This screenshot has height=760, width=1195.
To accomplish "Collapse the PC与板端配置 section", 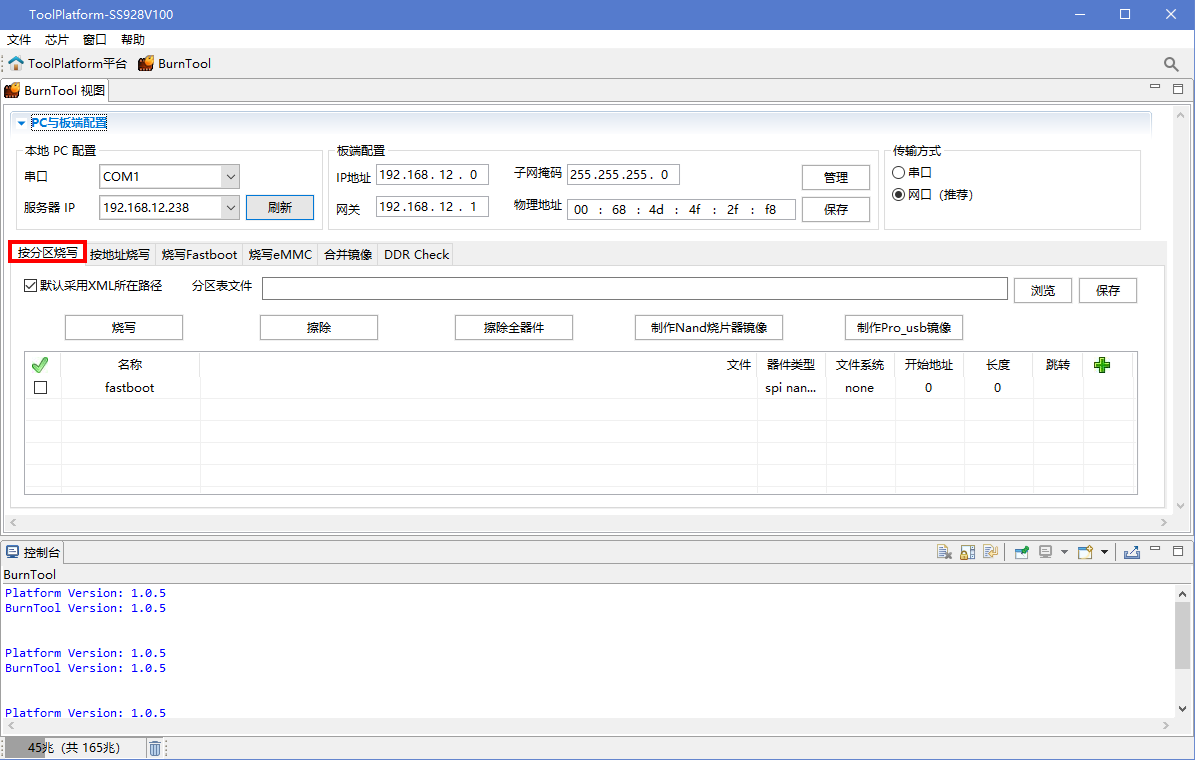I will (22, 123).
